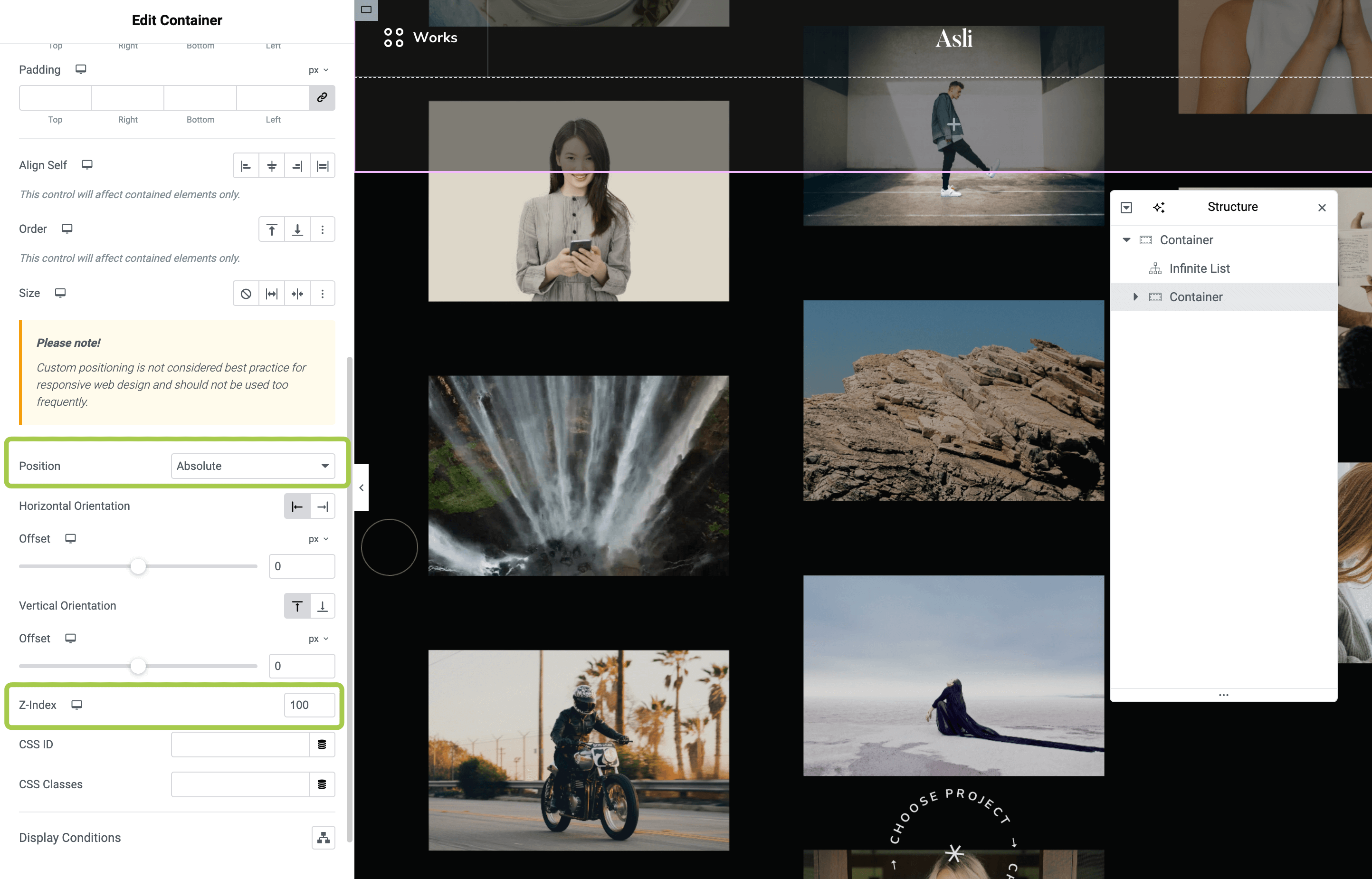Collapse the editor panel with arrow
Image resolution: width=1372 pixels, height=879 pixels.
[x=361, y=488]
